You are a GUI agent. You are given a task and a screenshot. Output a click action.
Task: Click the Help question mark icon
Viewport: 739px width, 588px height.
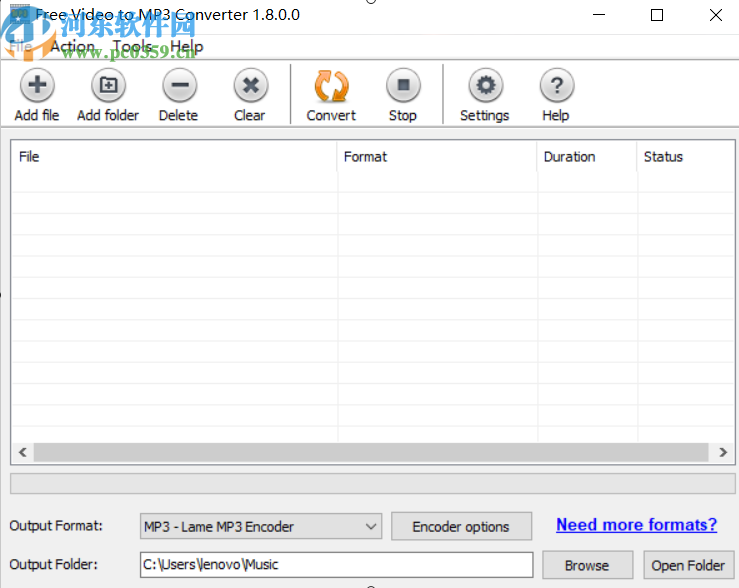click(x=557, y=86)
